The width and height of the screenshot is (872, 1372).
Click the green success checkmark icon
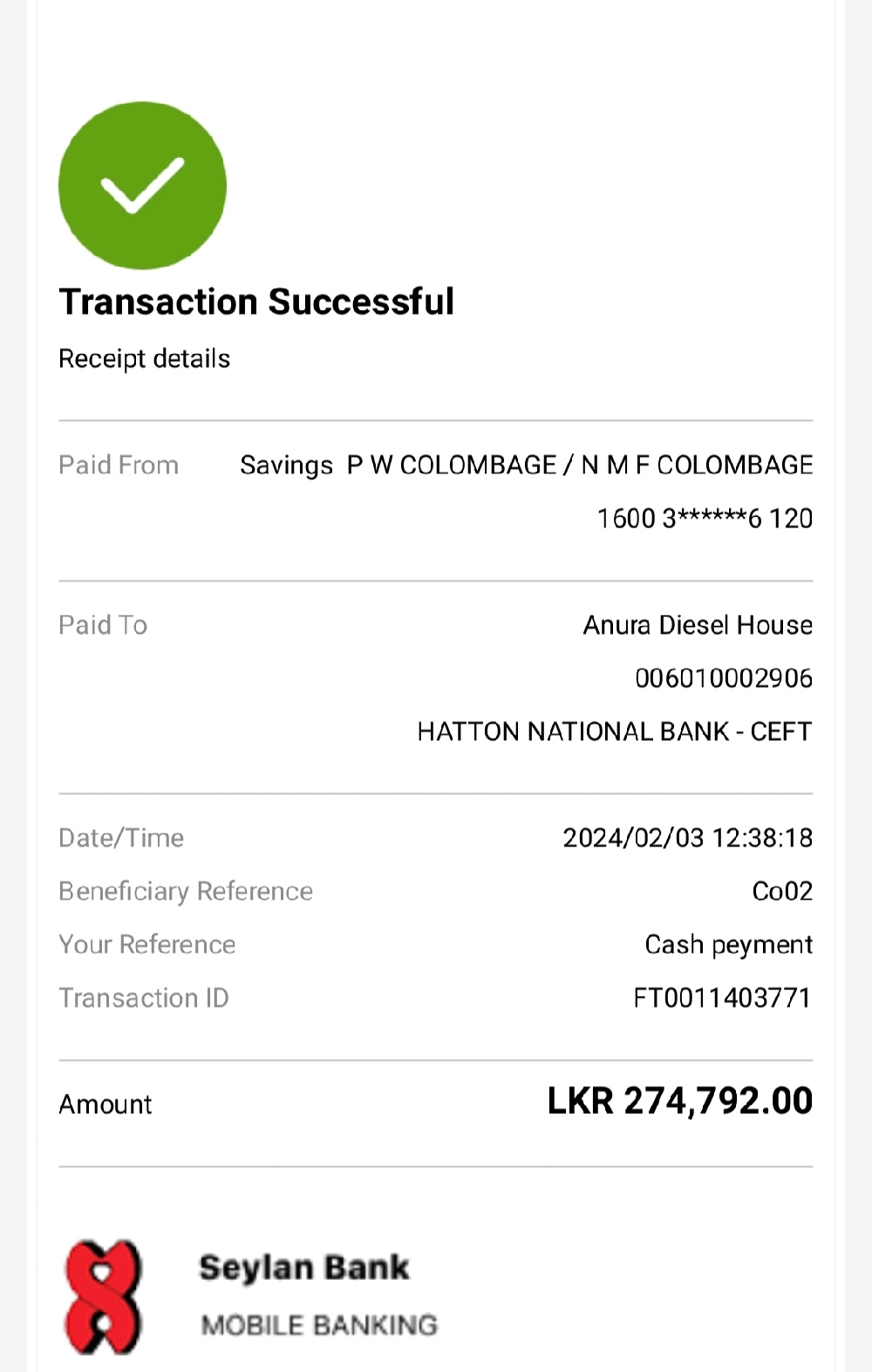[142, 186]
